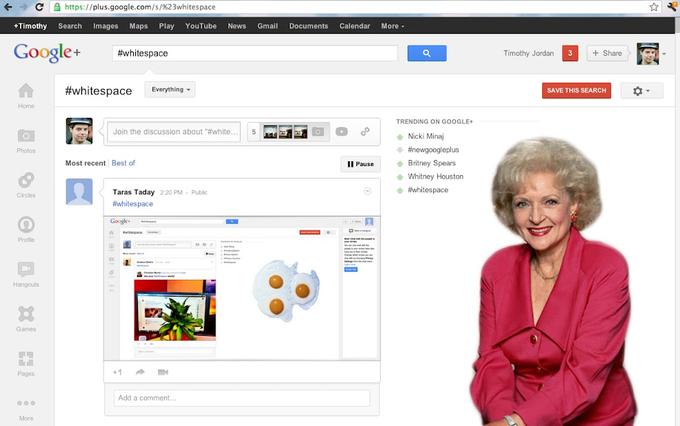Switch to the Best of tab
The image size is (680, 426).
[x=123, y=163]
